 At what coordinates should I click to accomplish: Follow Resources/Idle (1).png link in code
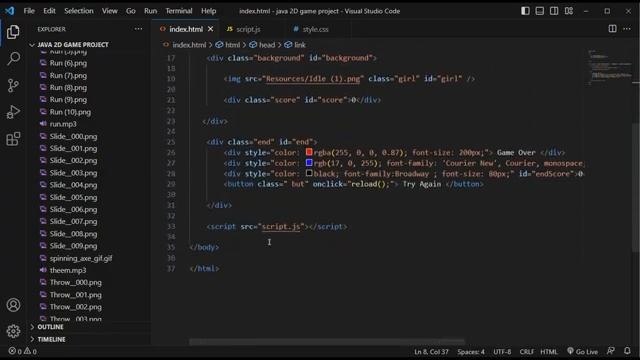313,78
